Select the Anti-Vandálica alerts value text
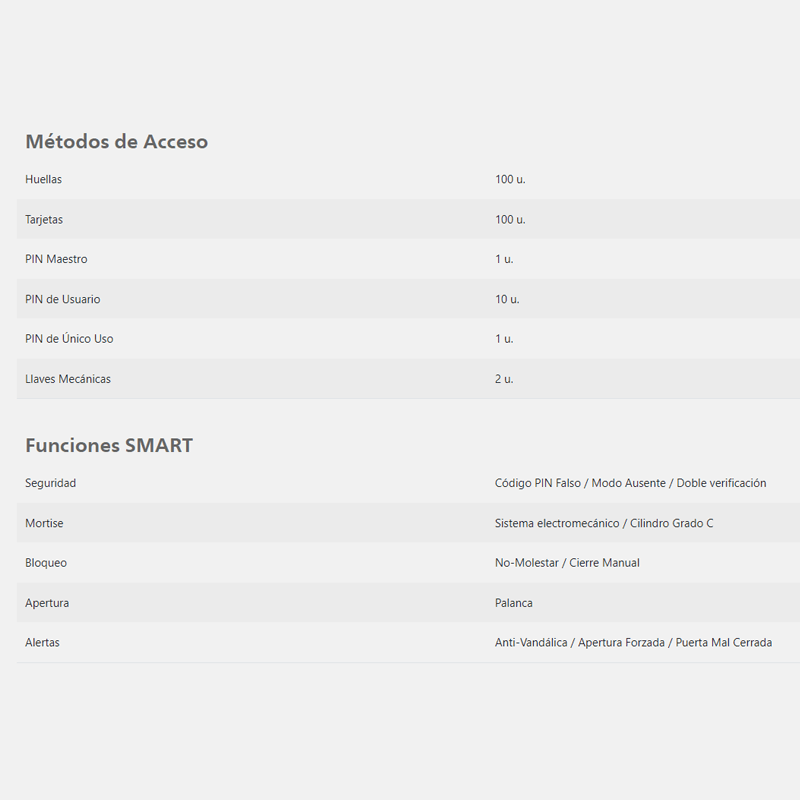This screenshot has width=800, height=800. point(531,642)
